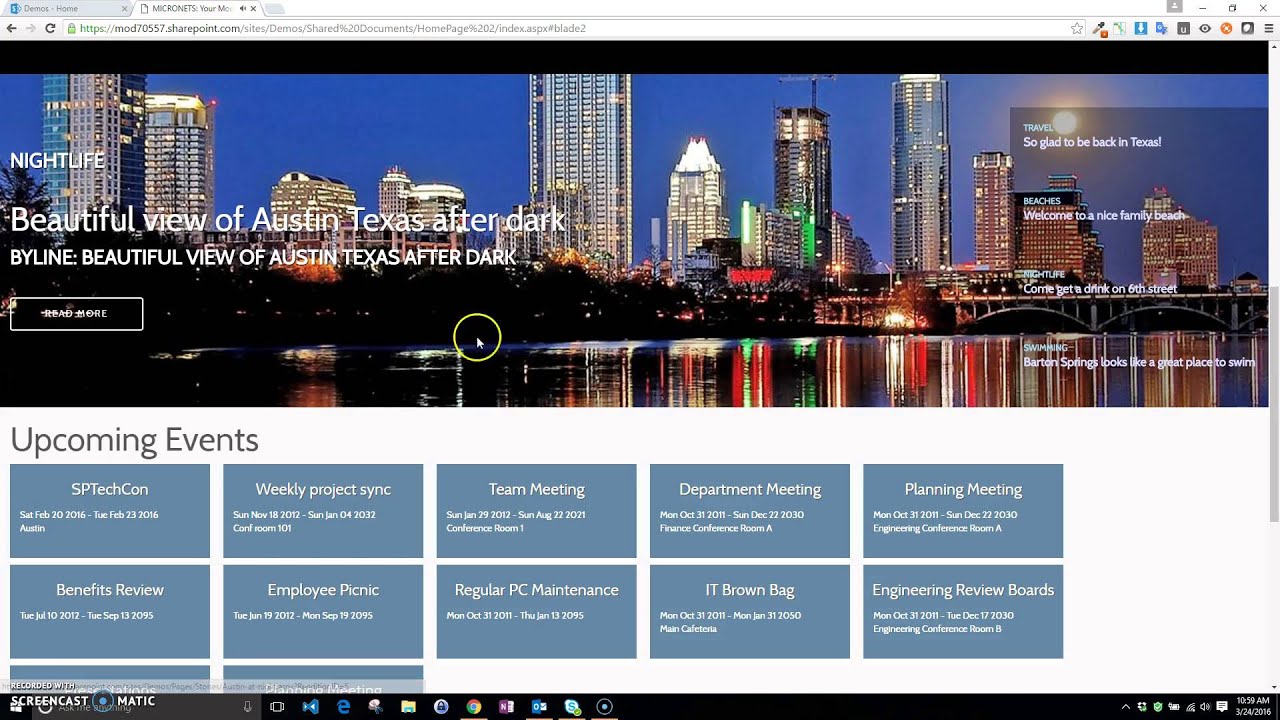1280x720 pixels.
Task: Open 'Come get a drink on 6th street' story
Action: pos(1100,289)
